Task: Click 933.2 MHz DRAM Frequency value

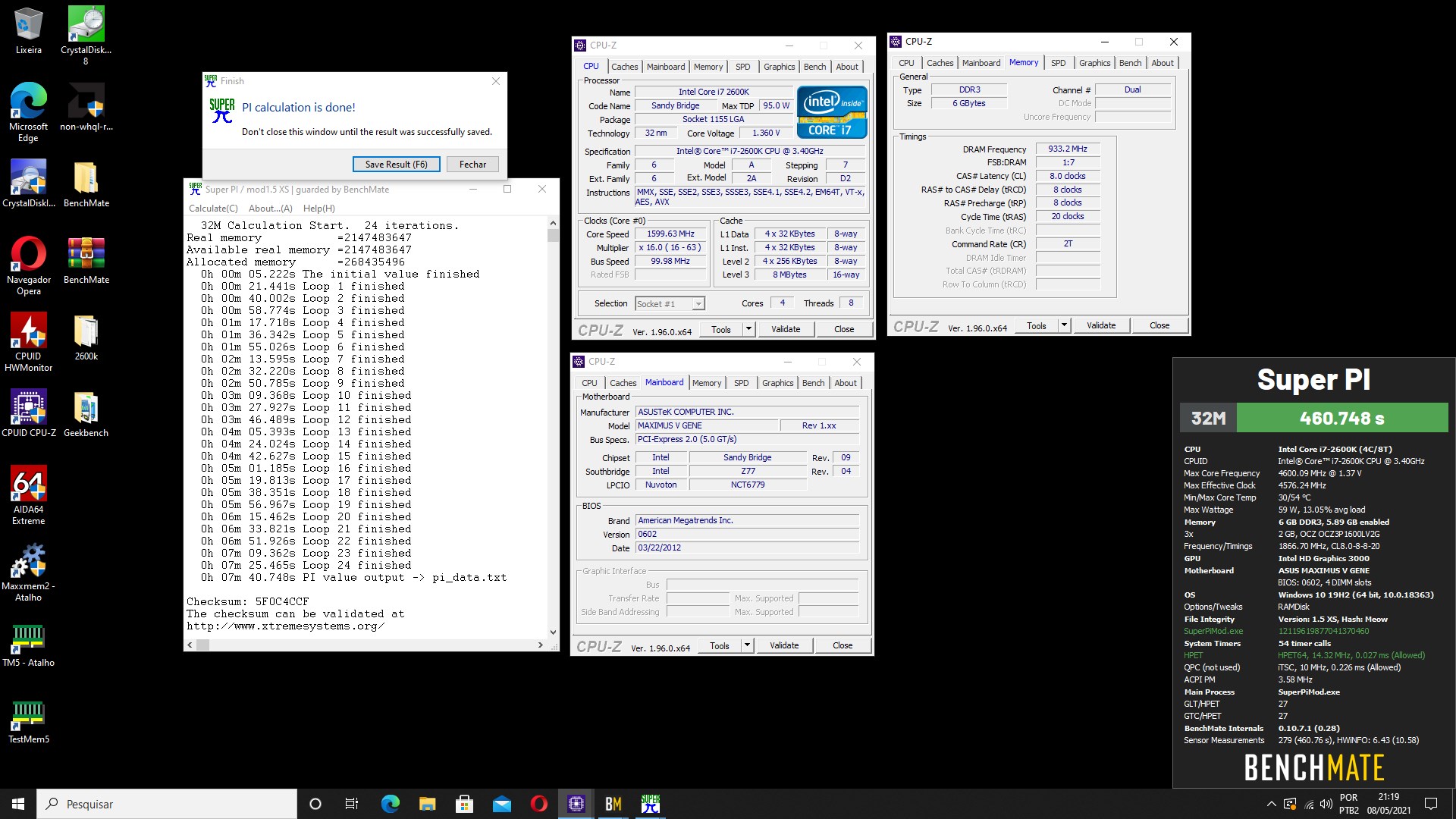Action: pyautogui.click(x=1068, y=149)
